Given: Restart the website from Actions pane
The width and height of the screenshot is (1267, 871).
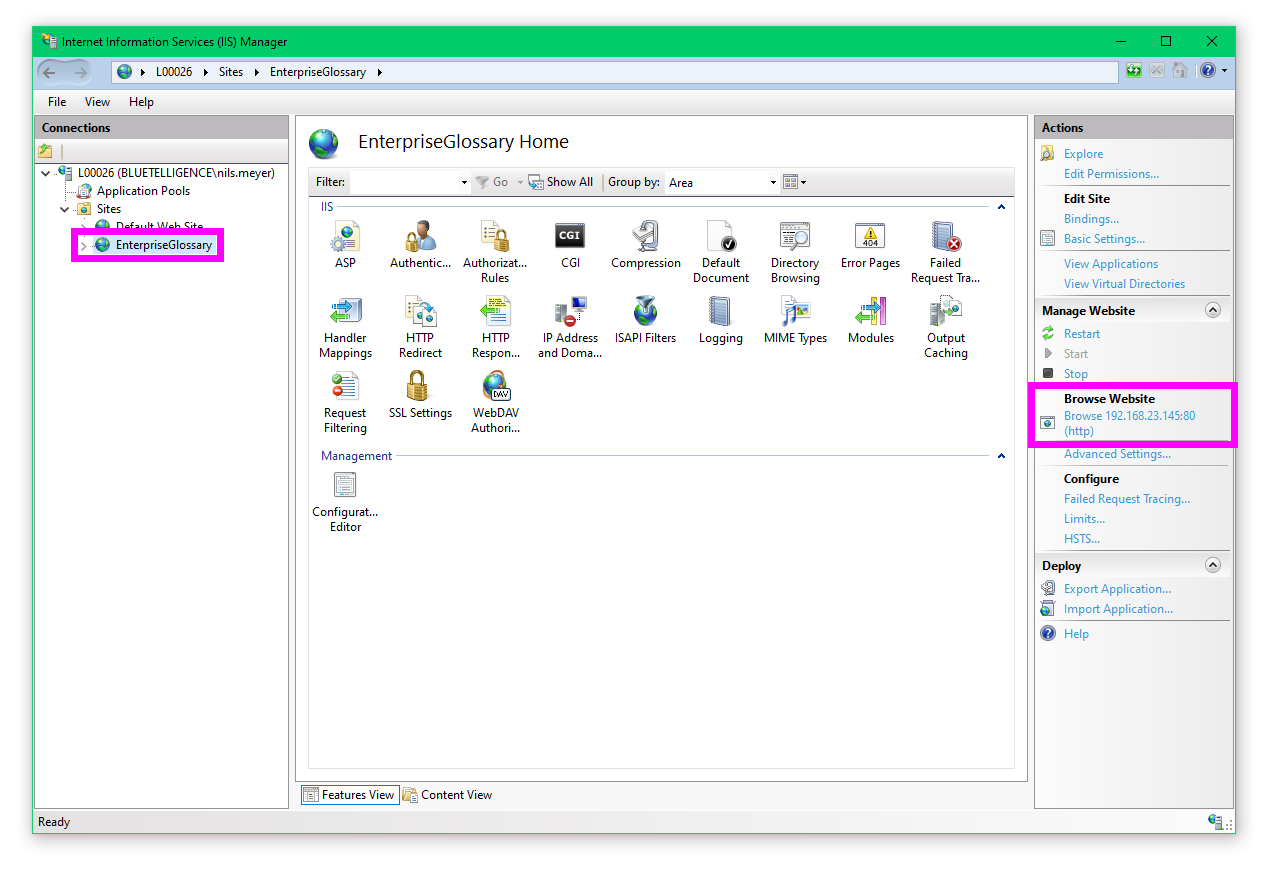Looking at the screenshot, I should coord(1081,334).
